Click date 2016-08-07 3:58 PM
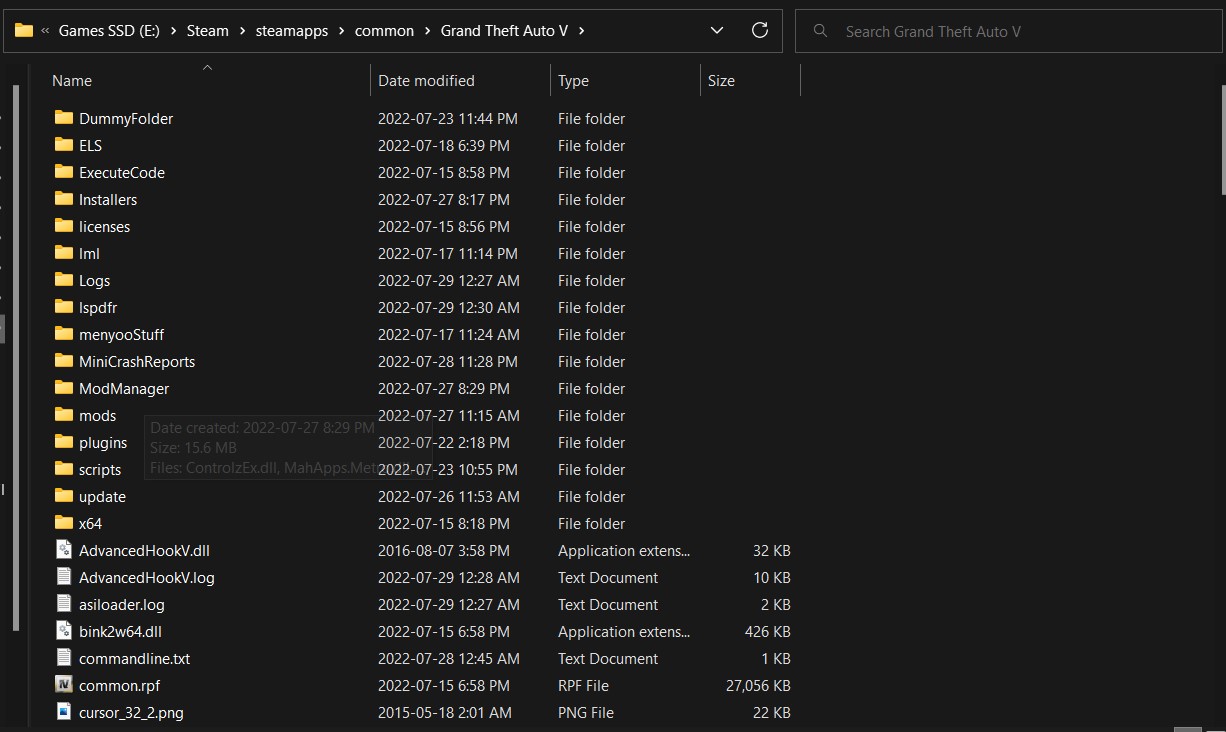Viewport: 1226px width, 732px height. 444,551
